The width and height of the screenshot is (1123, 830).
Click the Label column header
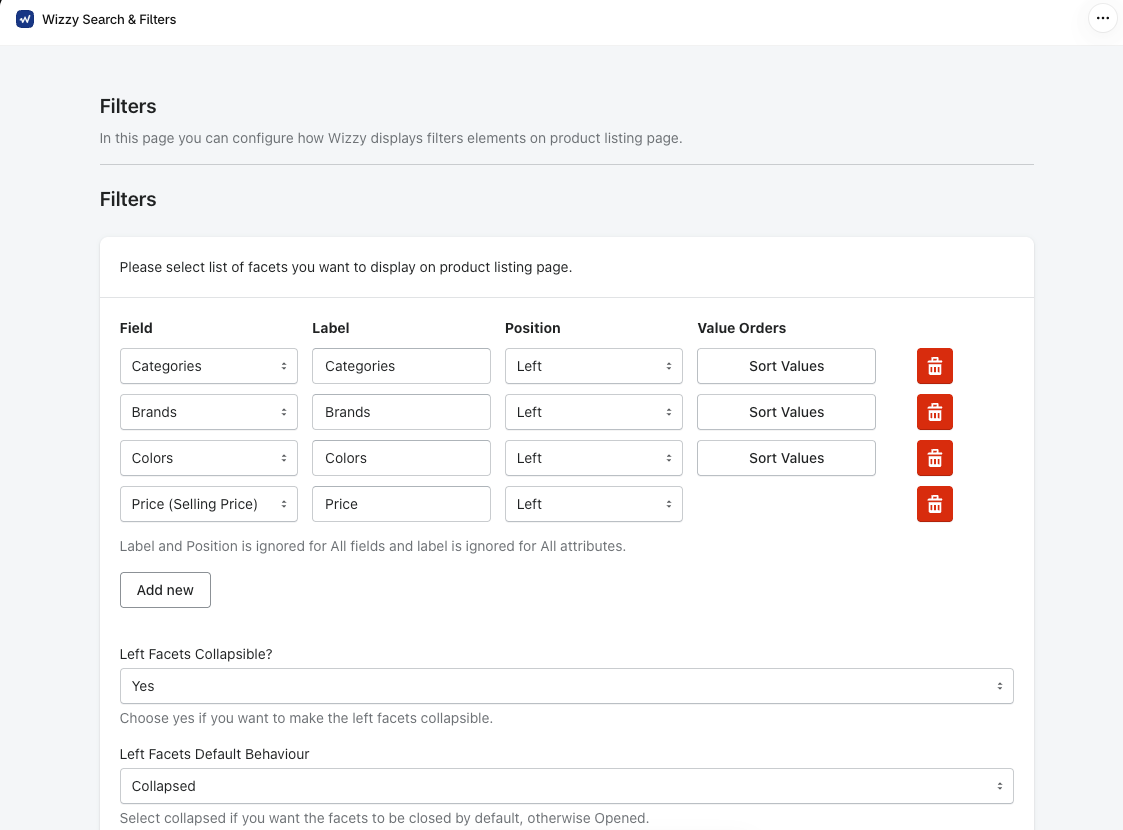(x=330, y=328)
